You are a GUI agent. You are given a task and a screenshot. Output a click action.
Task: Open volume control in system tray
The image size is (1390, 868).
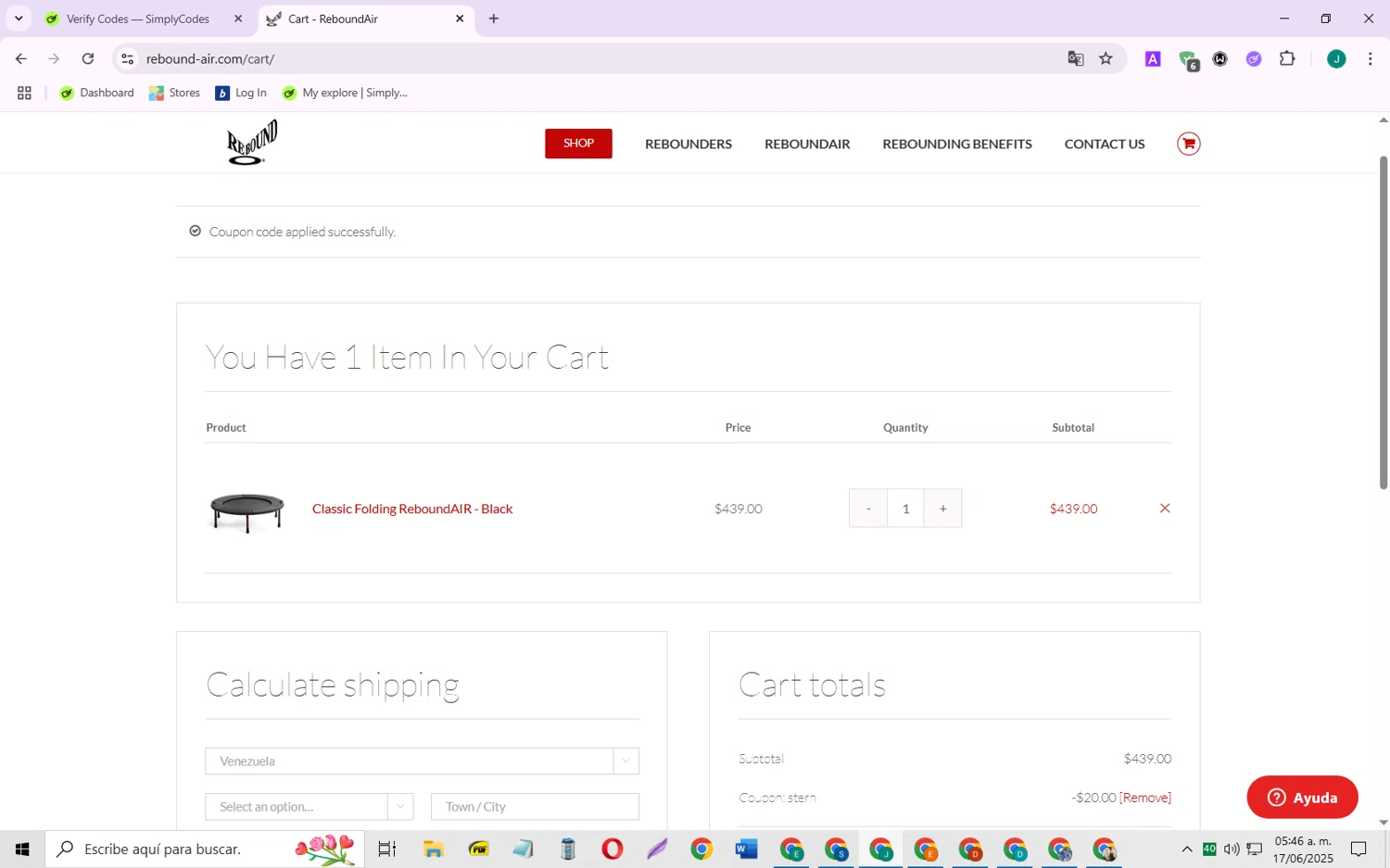click(x=1232, y=849)
